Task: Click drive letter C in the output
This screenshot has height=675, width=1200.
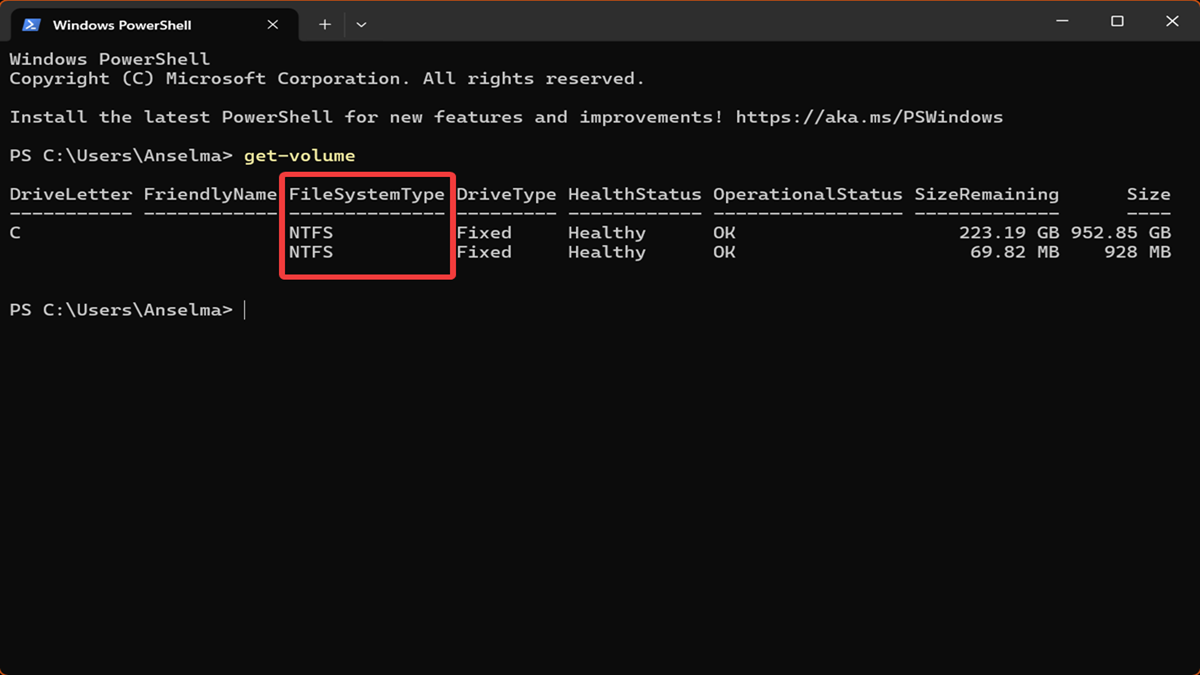Action: (15, 233)
